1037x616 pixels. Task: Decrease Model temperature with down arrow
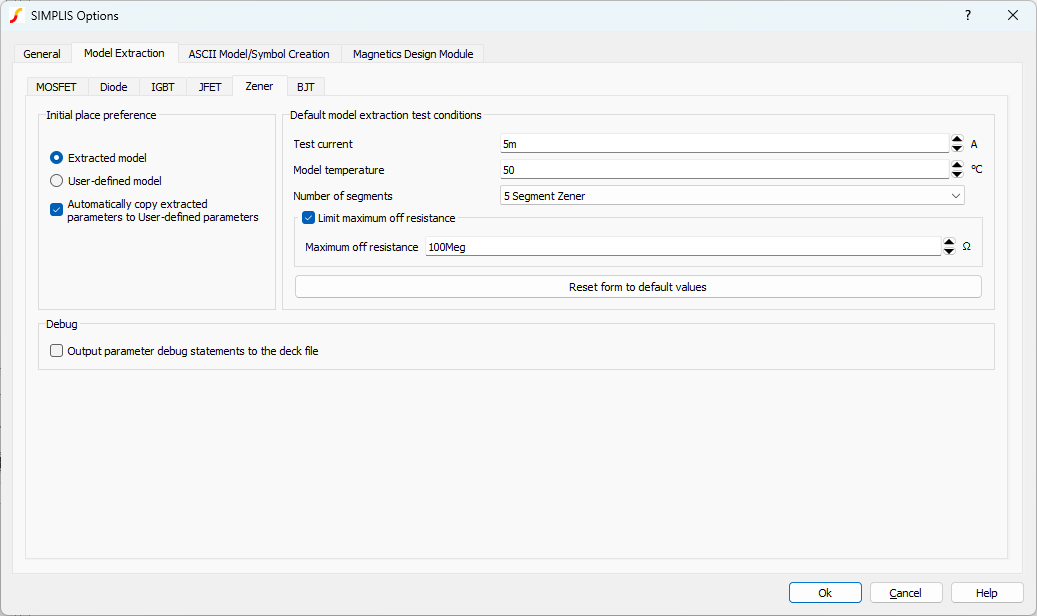click(957, 175)
